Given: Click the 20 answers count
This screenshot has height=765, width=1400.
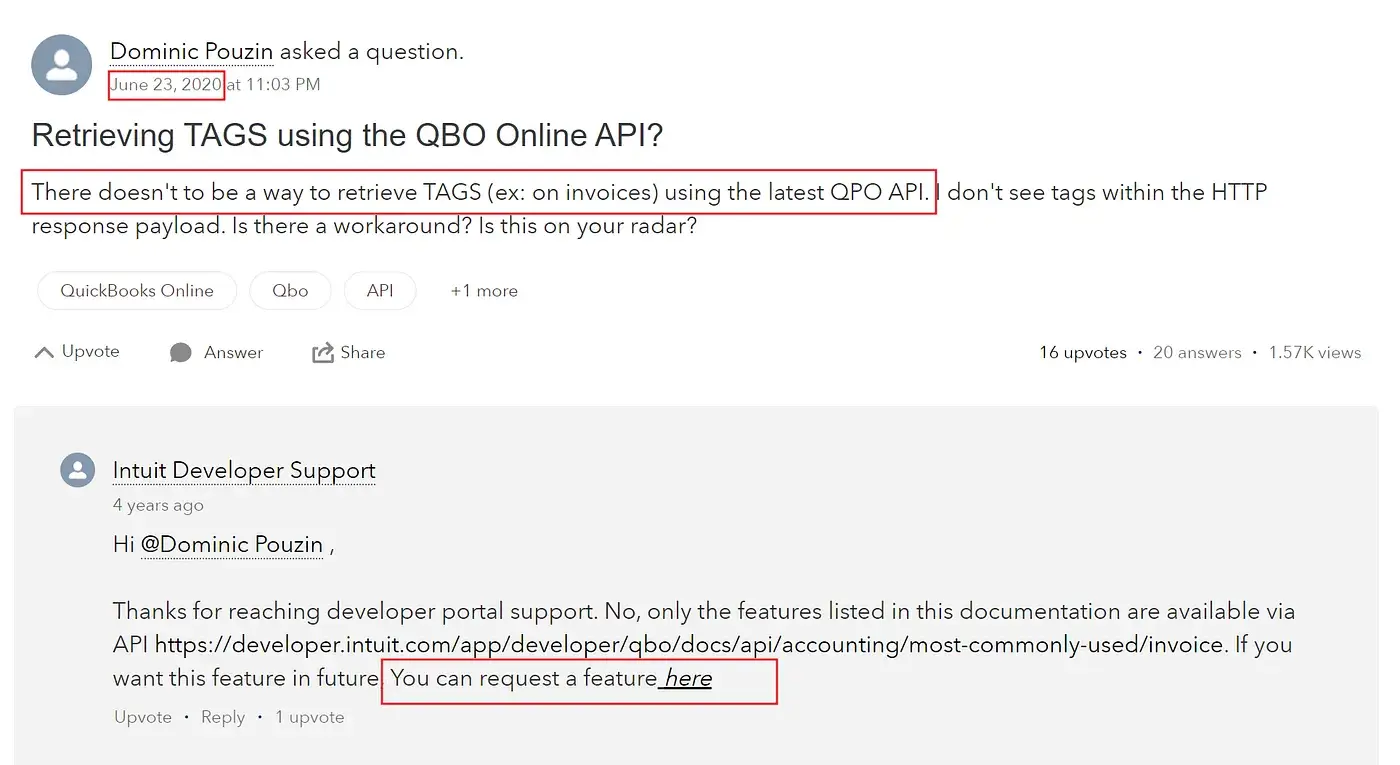Looking at the screenshot, I should point(1197,353).
